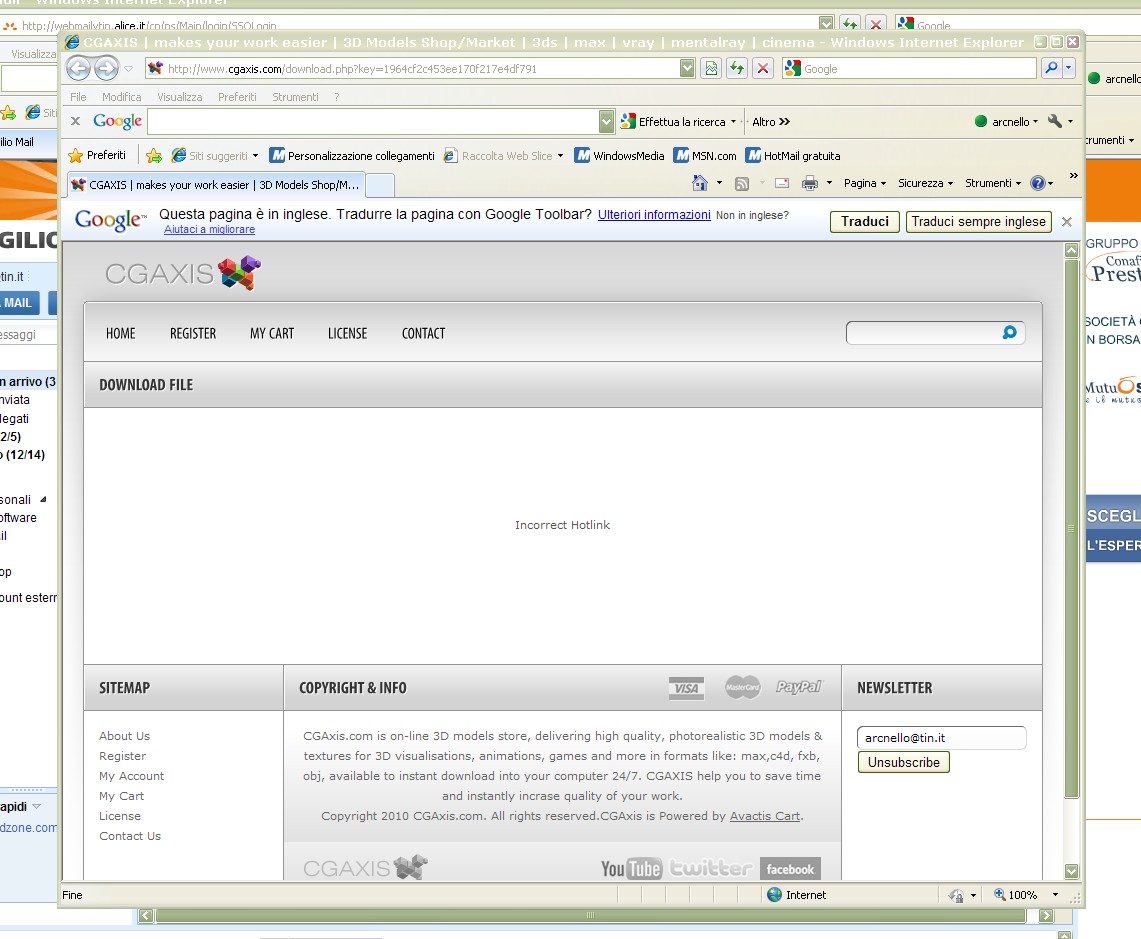Open the REGISTER navigation link
The width and height of the screenshot is (1141, 939).
193,333
